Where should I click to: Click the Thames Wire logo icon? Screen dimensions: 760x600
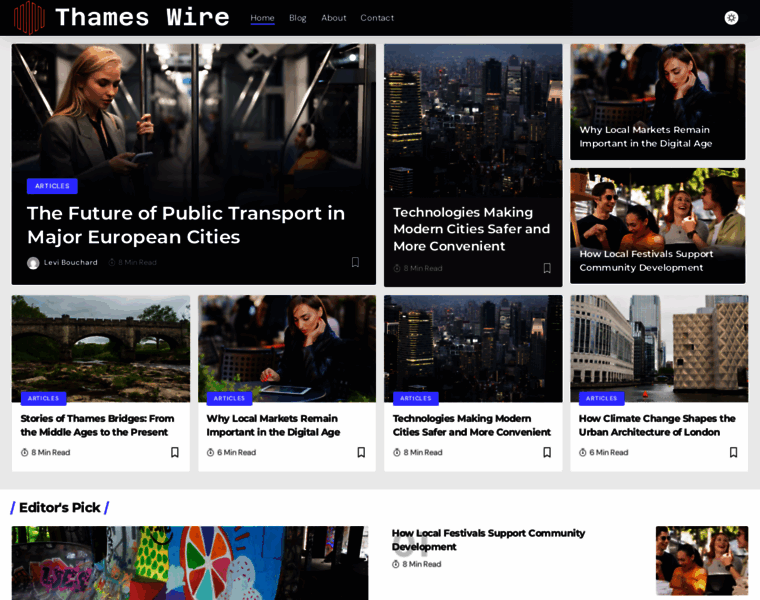29,18
